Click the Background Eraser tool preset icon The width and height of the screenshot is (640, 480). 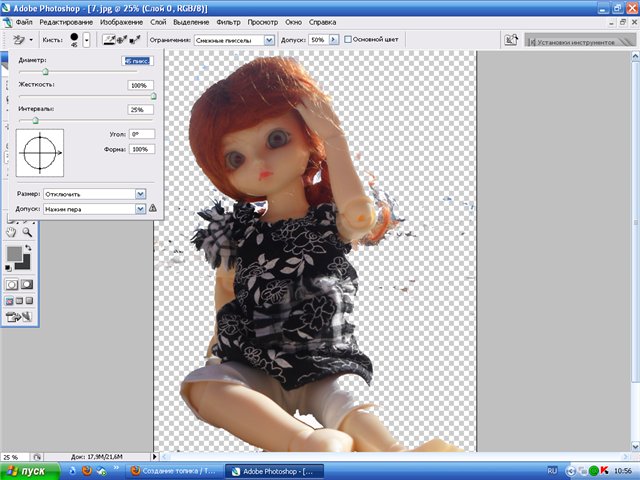(x=17, y=40)
